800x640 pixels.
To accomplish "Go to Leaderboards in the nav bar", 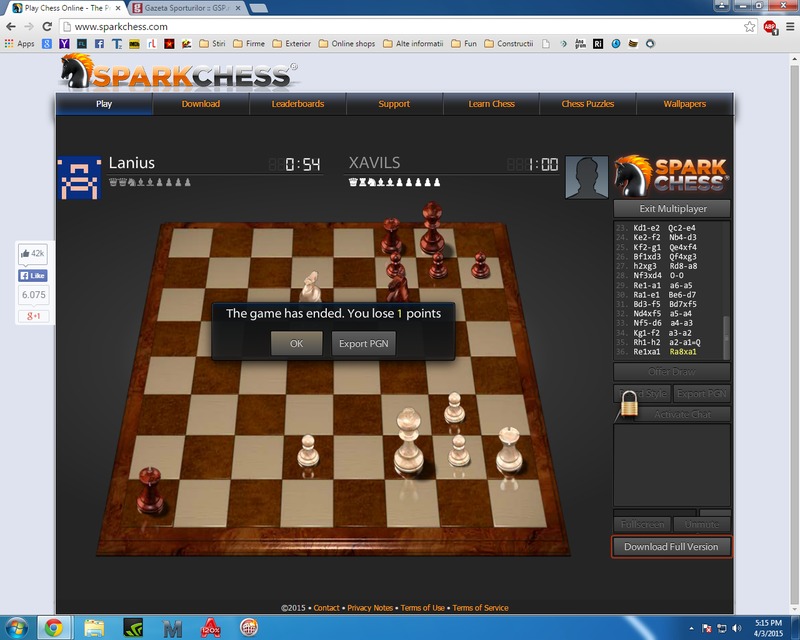I will [297, 104].
